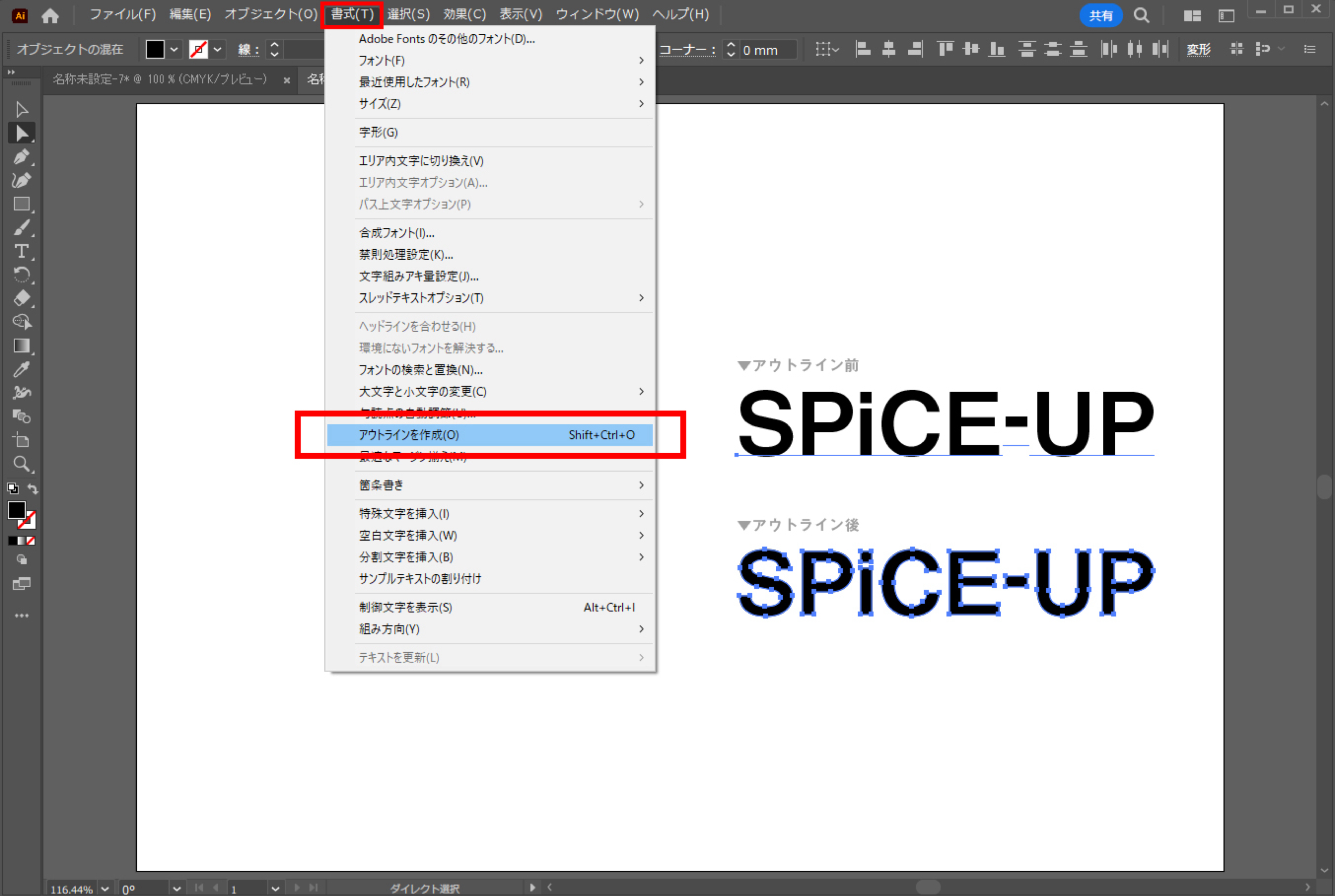Select the Blend tool
The image size is (1335, 896).
(x=22, y=417)
